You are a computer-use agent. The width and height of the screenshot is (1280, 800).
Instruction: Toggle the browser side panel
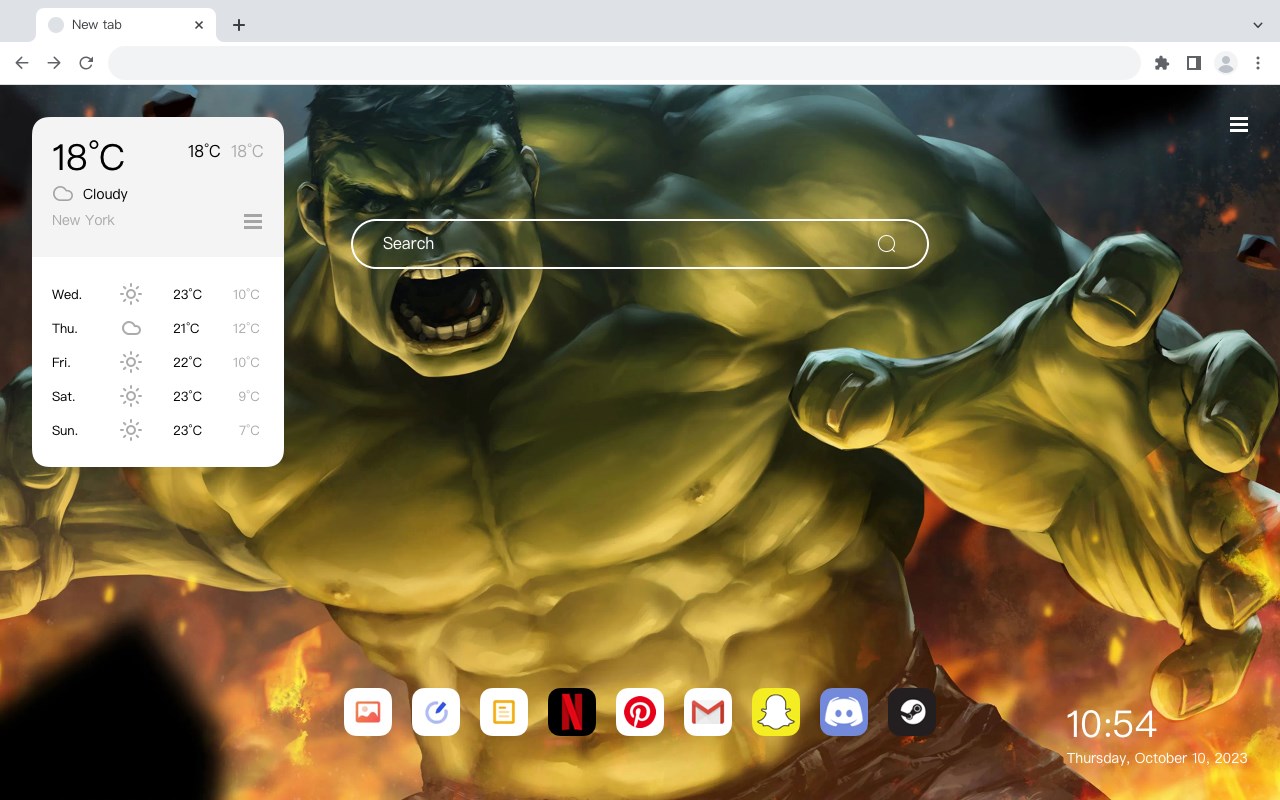(x=1193, y=63)
